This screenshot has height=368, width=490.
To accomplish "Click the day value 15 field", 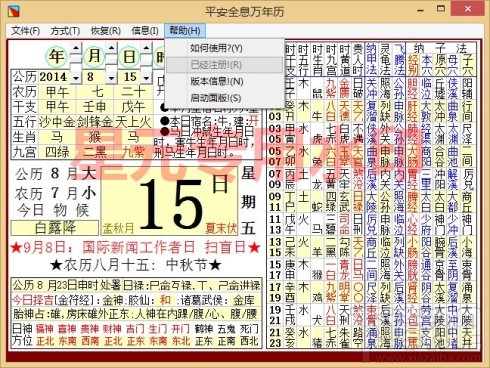I will point(130,77).
